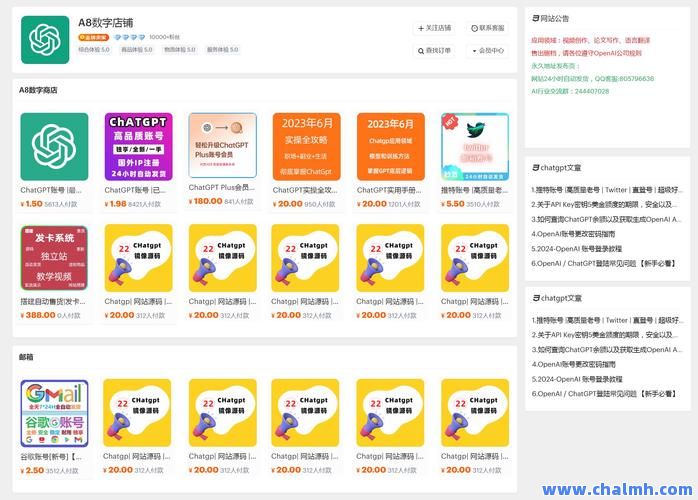Screen dimensions: 698x500
Task: Click the 推特账号 |高质量老 product title
Action: click(474, 190)
